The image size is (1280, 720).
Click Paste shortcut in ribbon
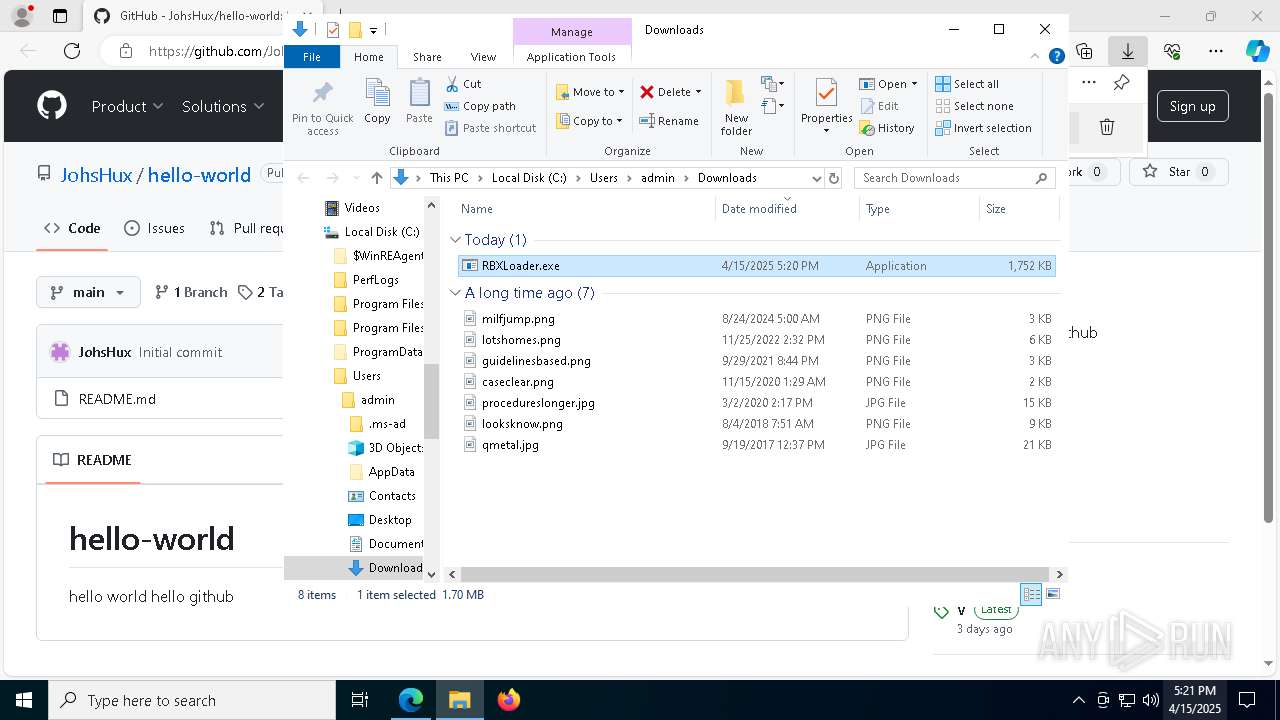pyautogui.click(x=490, y=128)
